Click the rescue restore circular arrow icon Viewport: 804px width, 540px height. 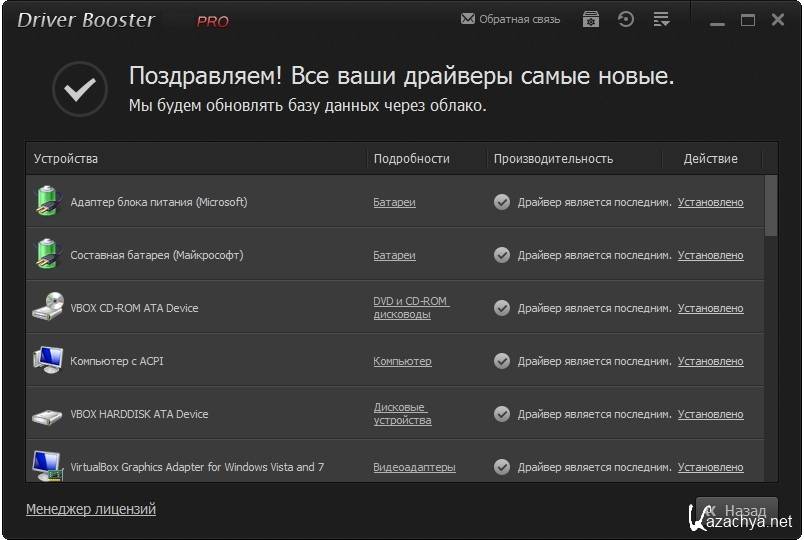(626, 19)
